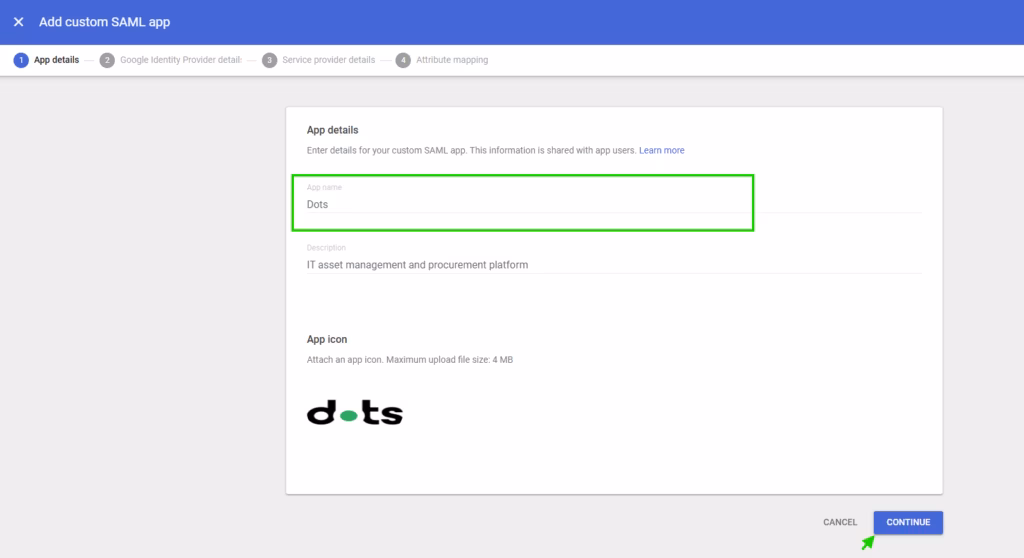Open the Service provider details step
This screenshot has width=1024, height=558.
(x=328, y=60)
